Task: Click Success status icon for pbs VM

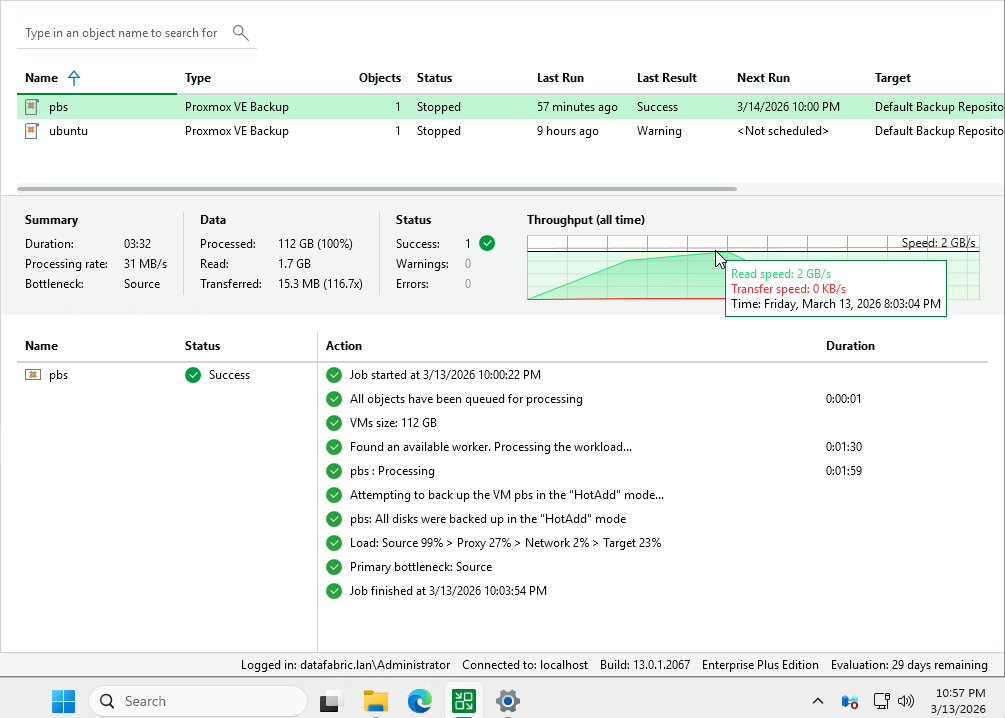Action: pyautogui.click(x=193, y=375)
